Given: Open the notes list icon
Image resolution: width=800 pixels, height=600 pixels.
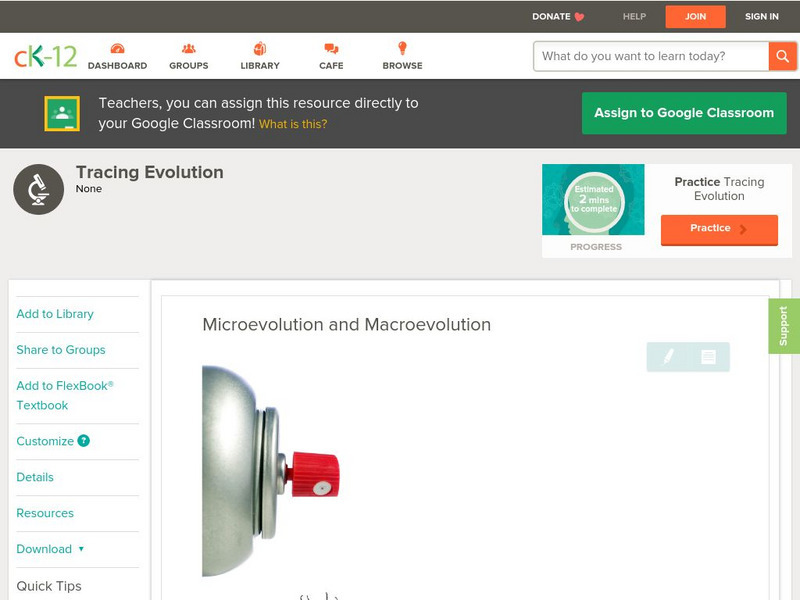Looking at the screenshot, I should coord(708,357).
